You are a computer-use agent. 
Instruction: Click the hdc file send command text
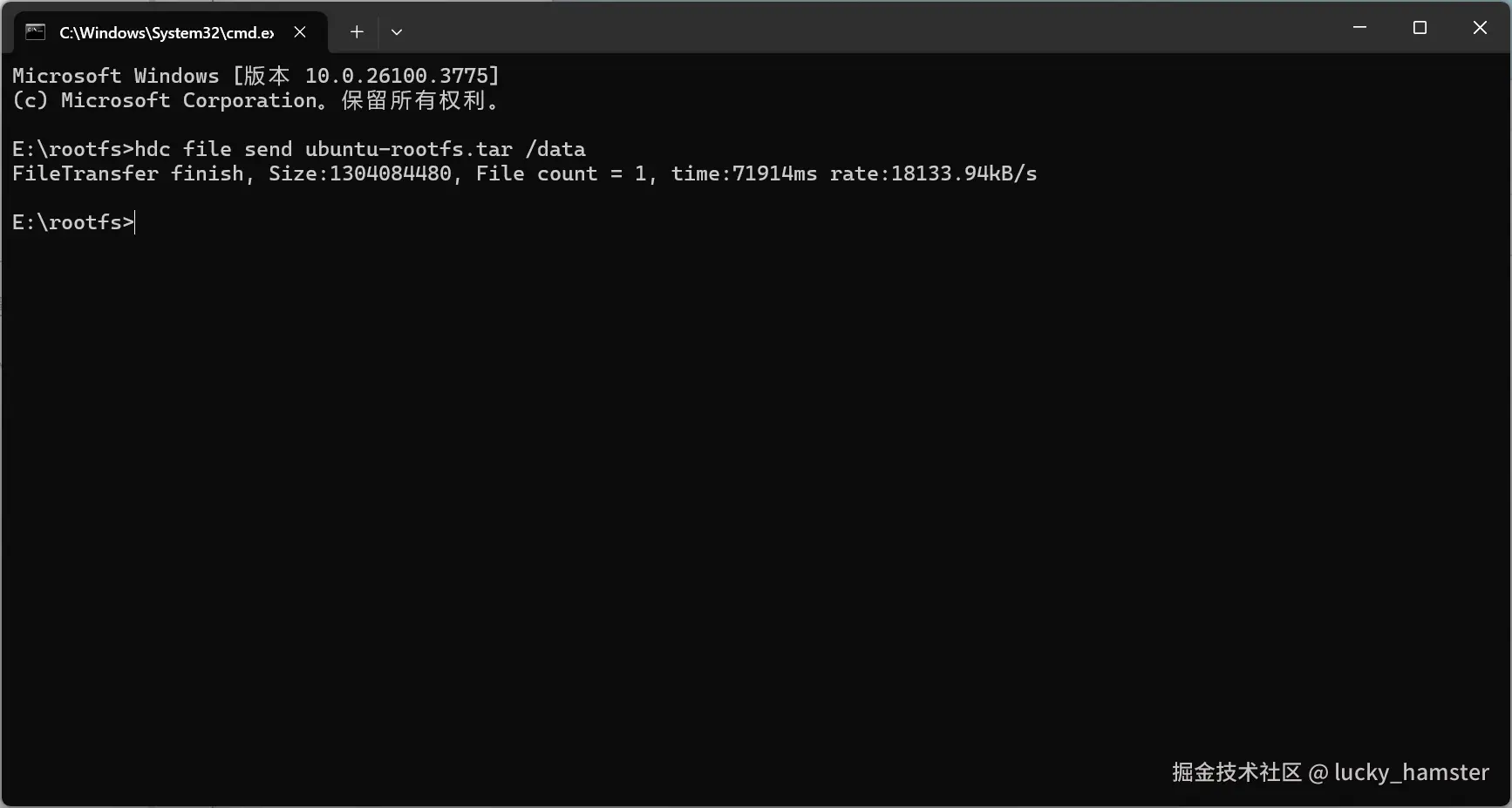[213, 149]
